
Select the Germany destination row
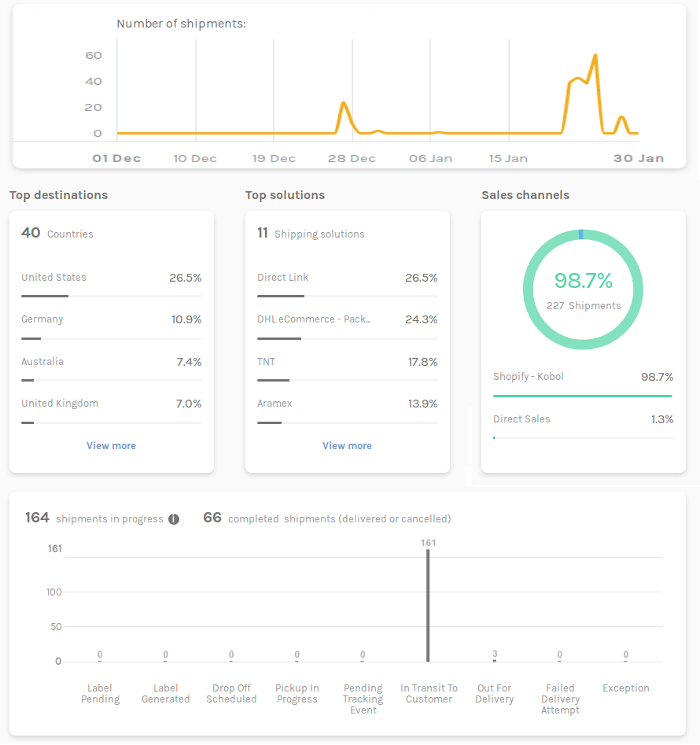click(111, 325)
